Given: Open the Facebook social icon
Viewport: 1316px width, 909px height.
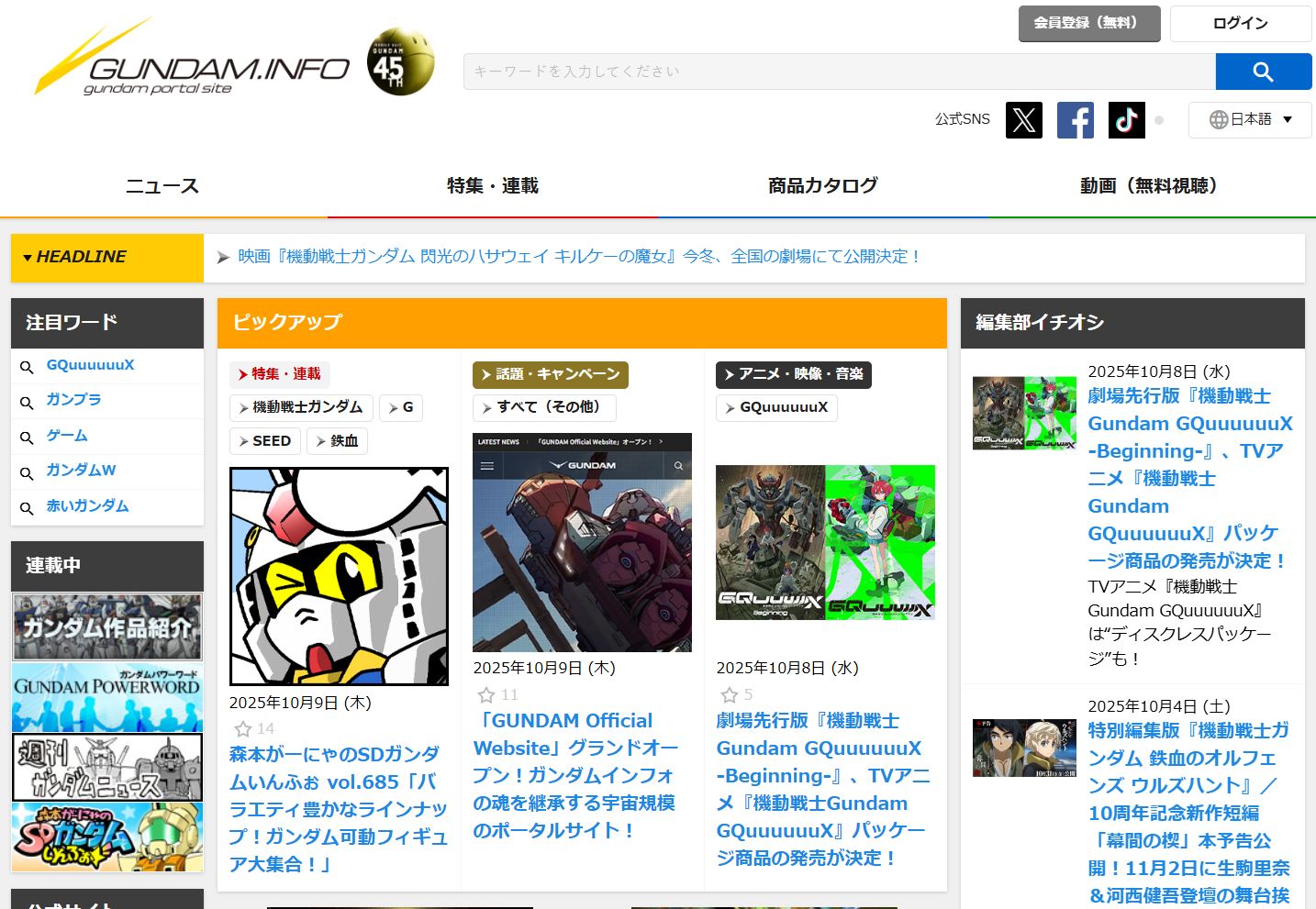Looking at the screenshot, I should (x=1075, y=120).
